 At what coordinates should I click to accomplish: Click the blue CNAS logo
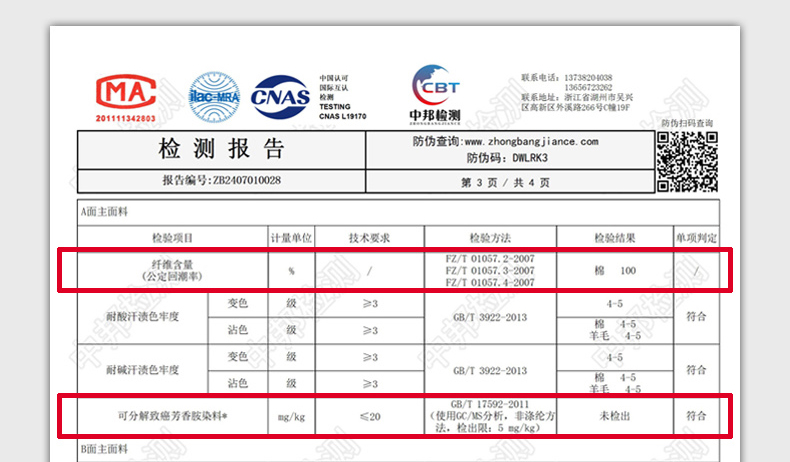pyautogui.click(x=280, y=97)
